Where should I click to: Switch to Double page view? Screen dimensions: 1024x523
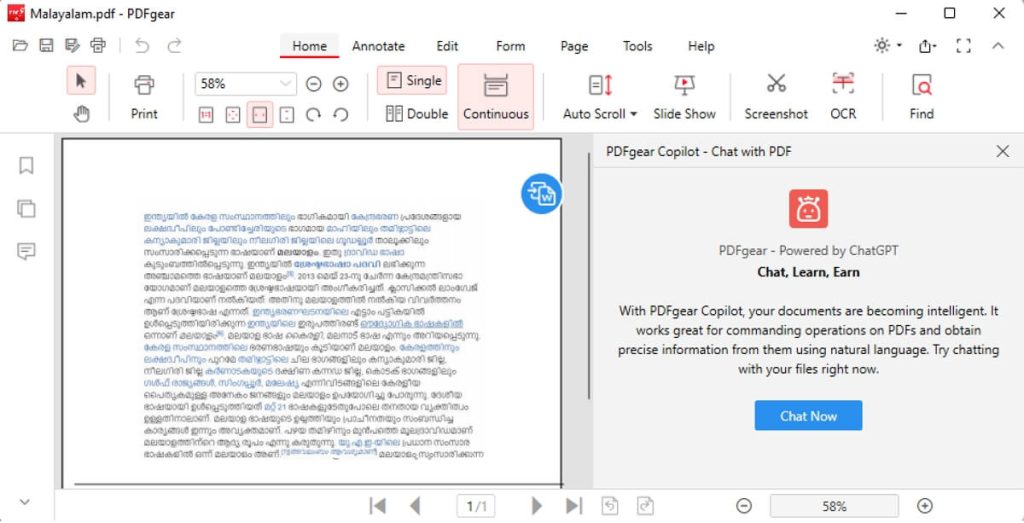[x=417, y=114]
